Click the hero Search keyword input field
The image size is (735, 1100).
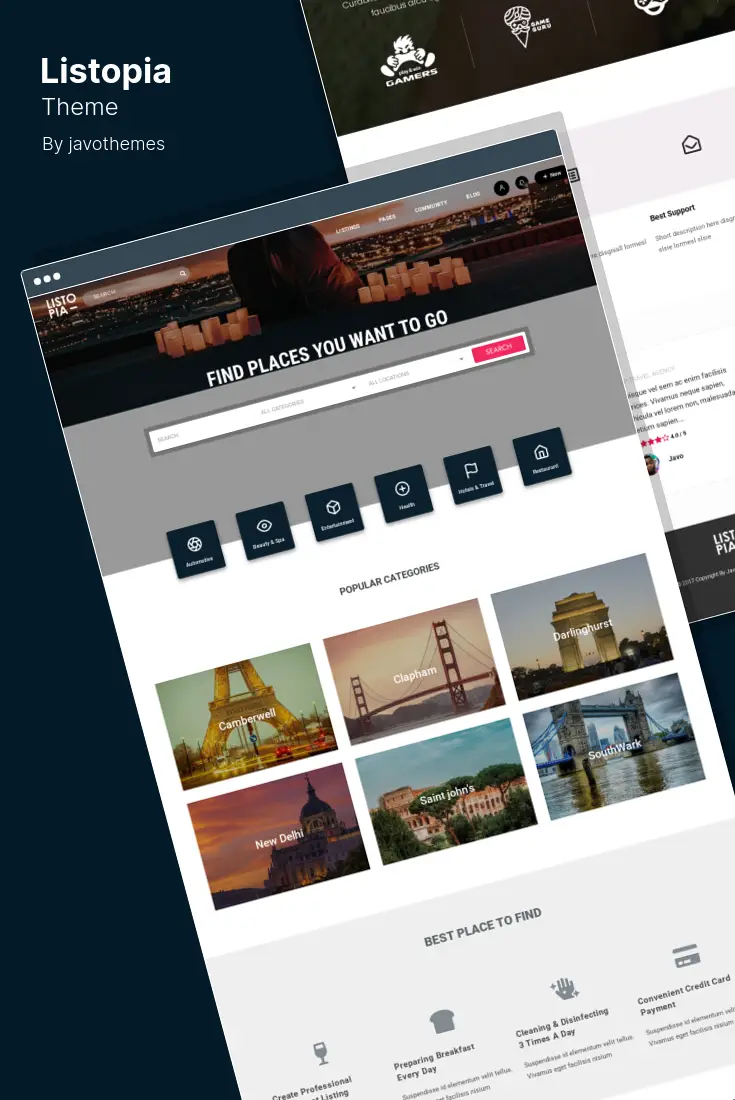[x=202, y=427]
